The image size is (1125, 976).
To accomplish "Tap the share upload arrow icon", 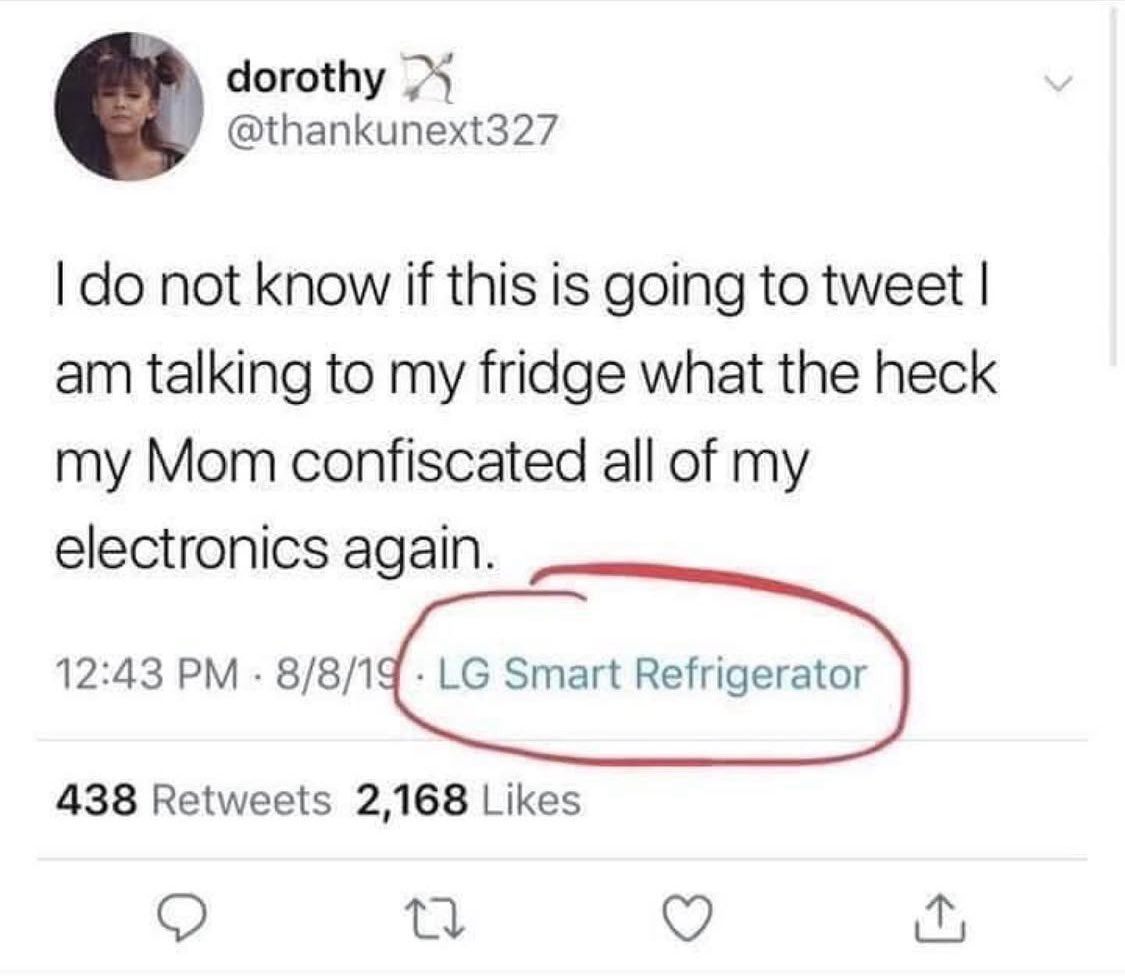I will pyautogui.click(x=940, y=918).
